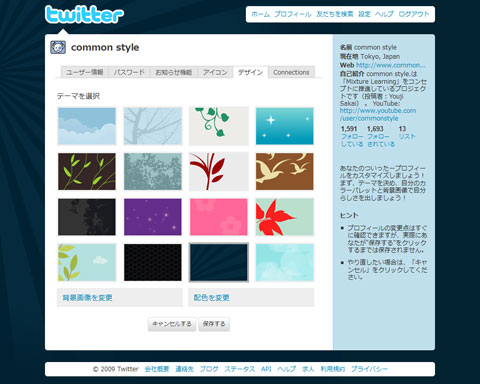This screenshot has height=384, width=480.
Task: Open the 会社概要 footer link
Action: 157,369
